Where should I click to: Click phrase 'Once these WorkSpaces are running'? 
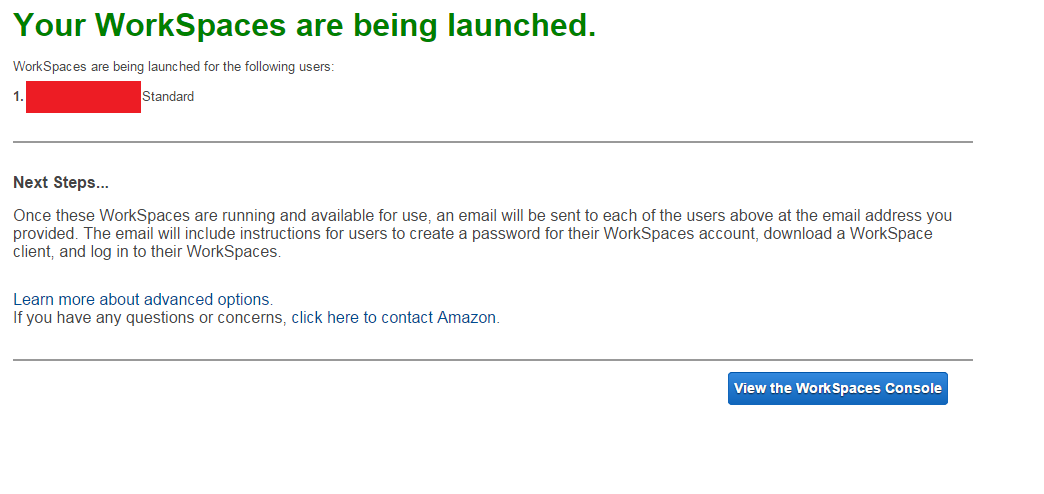coord(135,216)
